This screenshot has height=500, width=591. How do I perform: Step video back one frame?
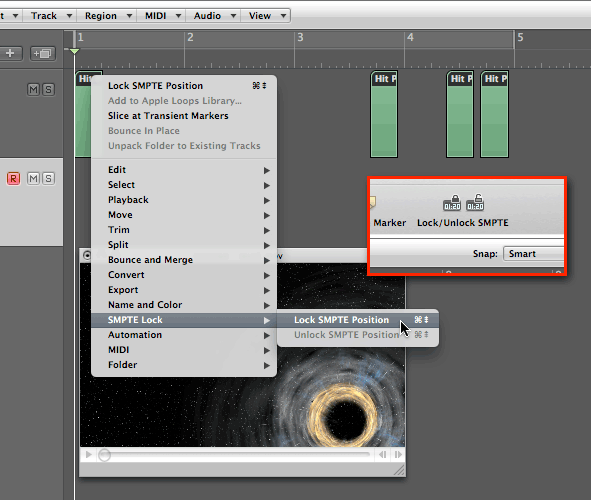382,455
